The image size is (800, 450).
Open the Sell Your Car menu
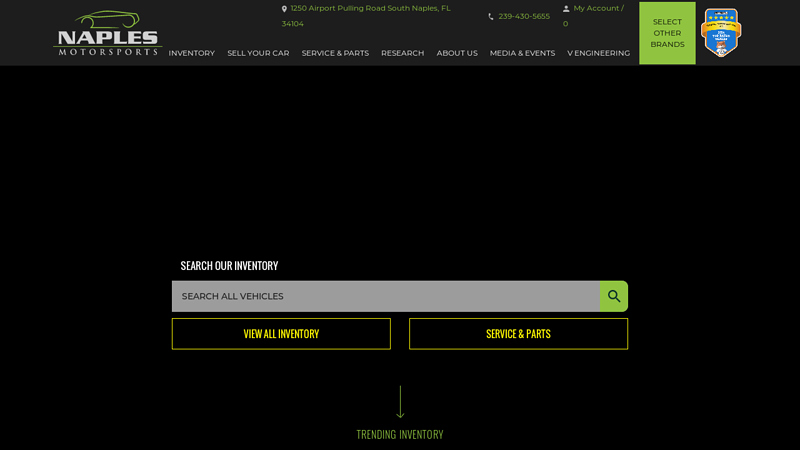(258, 53)
